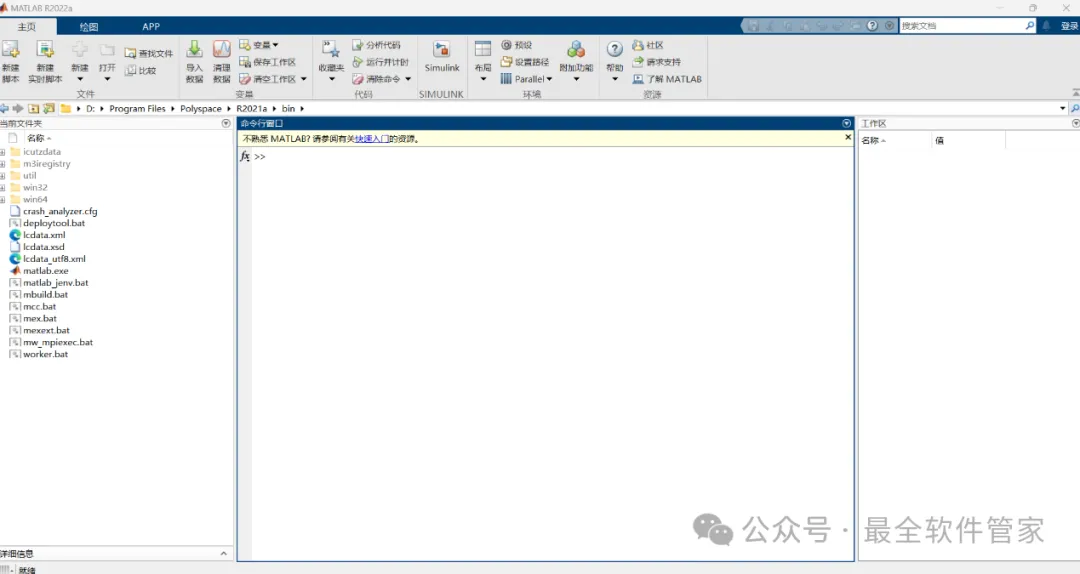1080x574 pixels.
Task: Expand the m3iregistry folder
Action: coord(3,164)
